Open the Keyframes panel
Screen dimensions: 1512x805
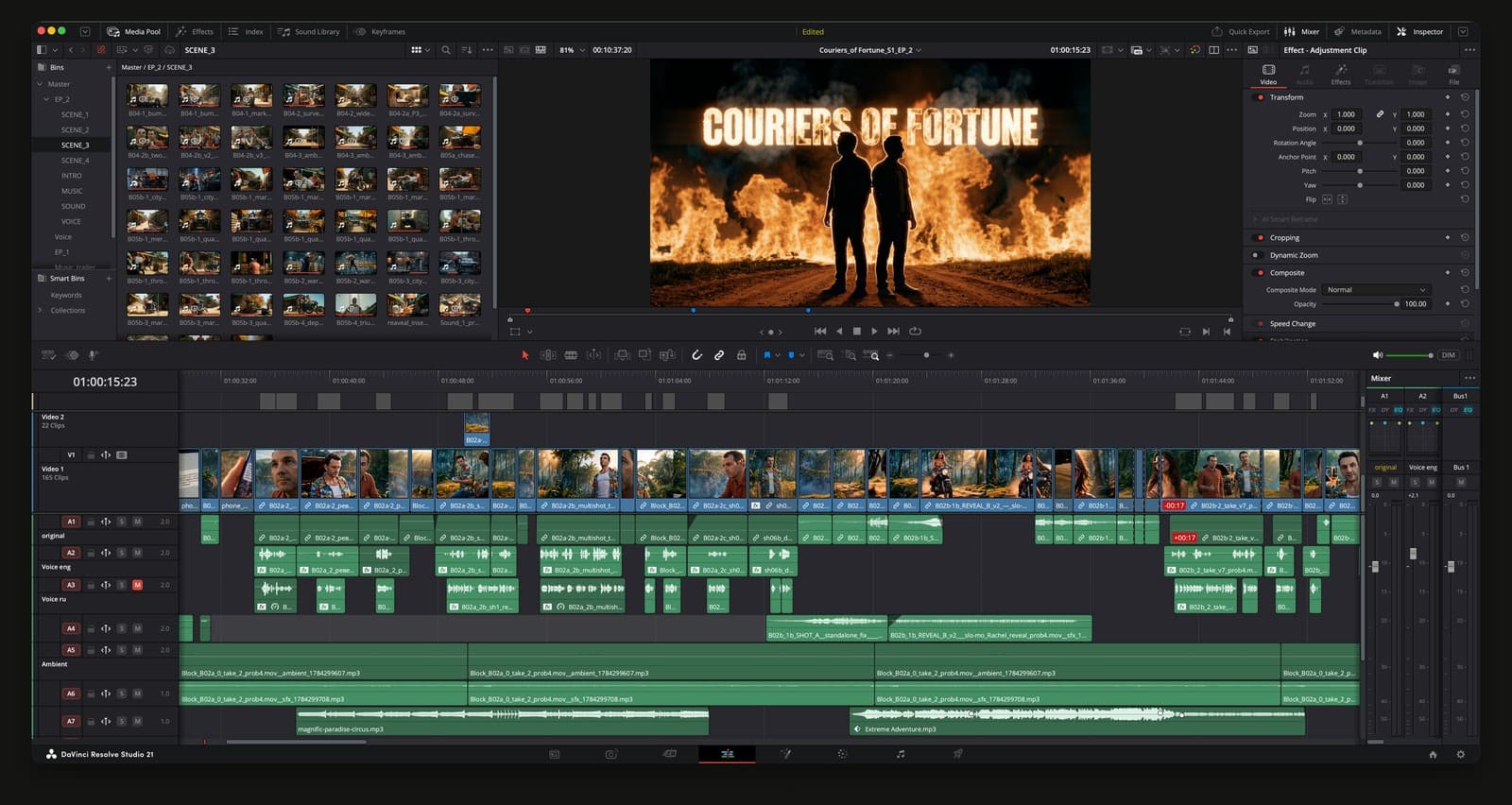click(x=380, y=31)
